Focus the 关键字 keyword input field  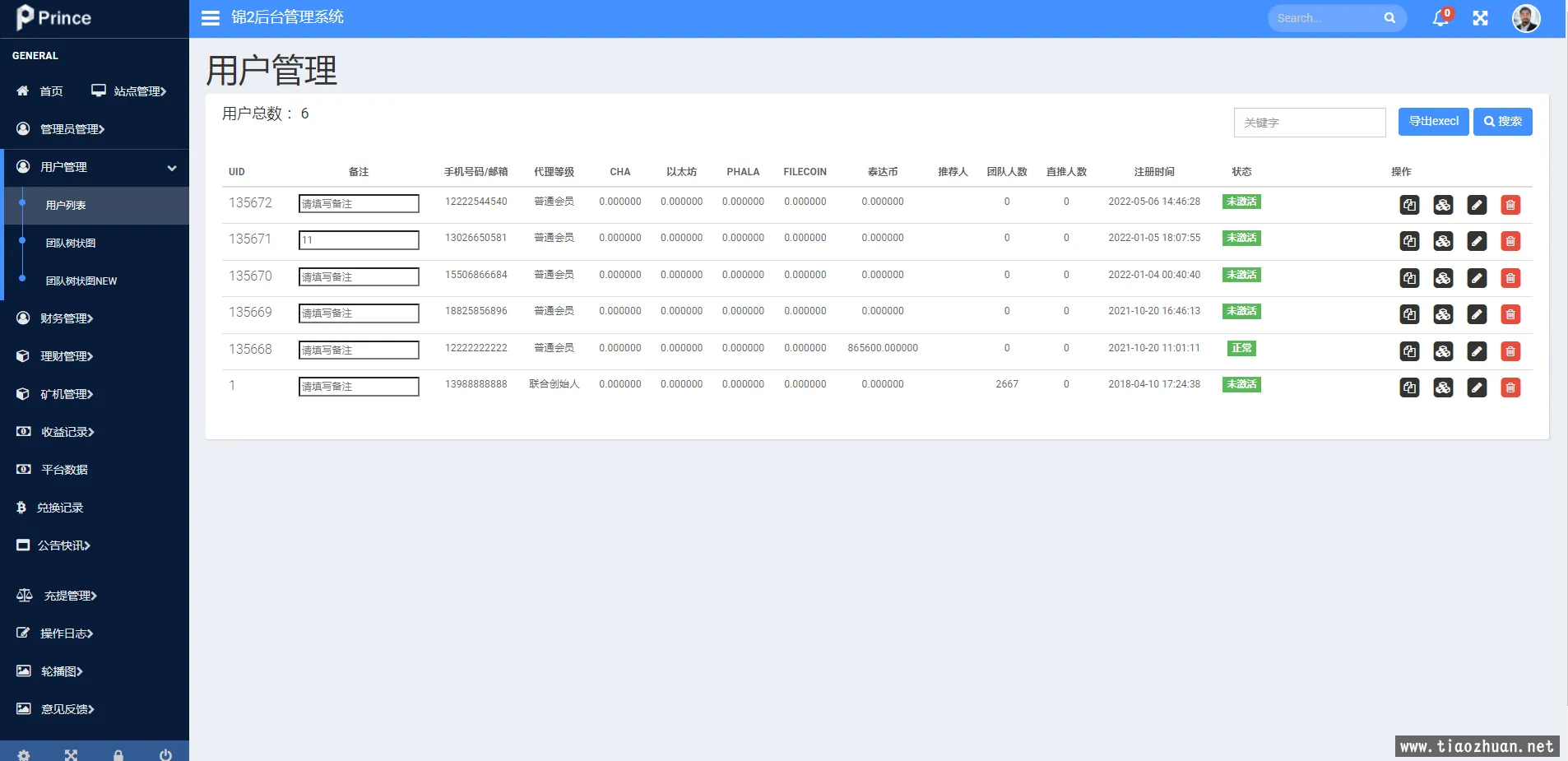tap(1310, 123)
